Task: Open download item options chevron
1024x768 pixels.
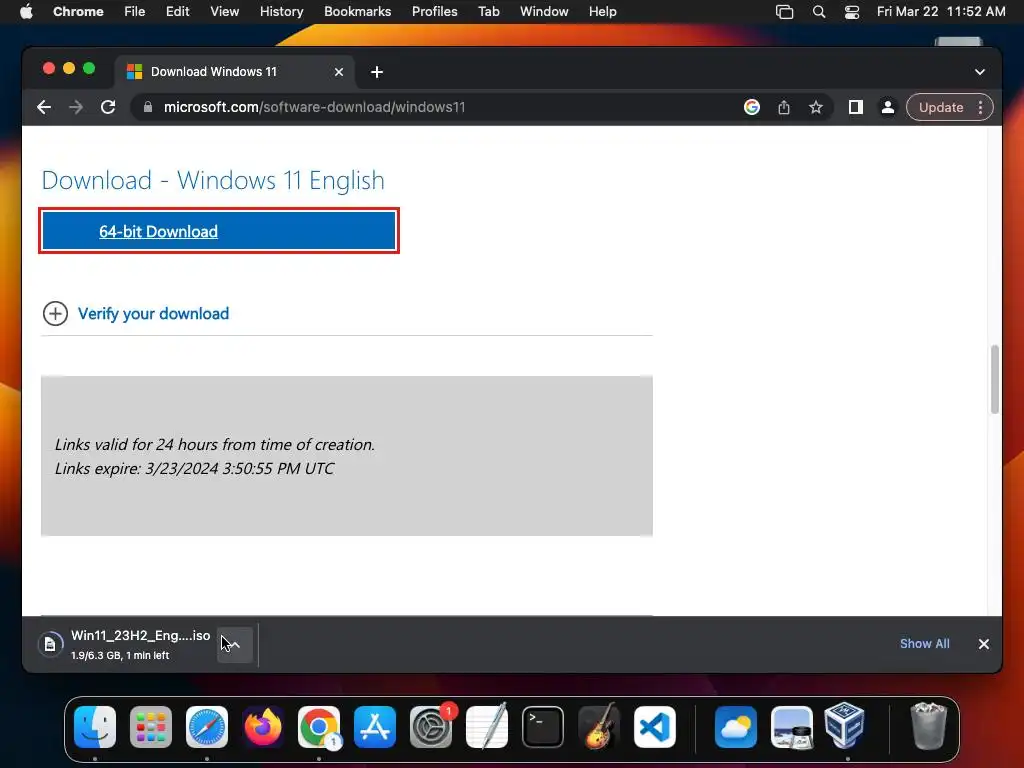Action: 235,645
